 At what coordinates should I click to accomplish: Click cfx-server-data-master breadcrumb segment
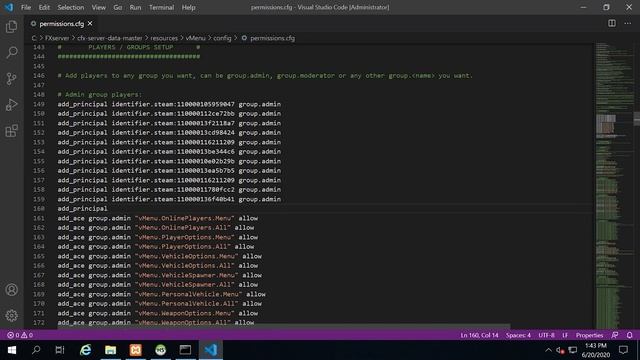110,38
